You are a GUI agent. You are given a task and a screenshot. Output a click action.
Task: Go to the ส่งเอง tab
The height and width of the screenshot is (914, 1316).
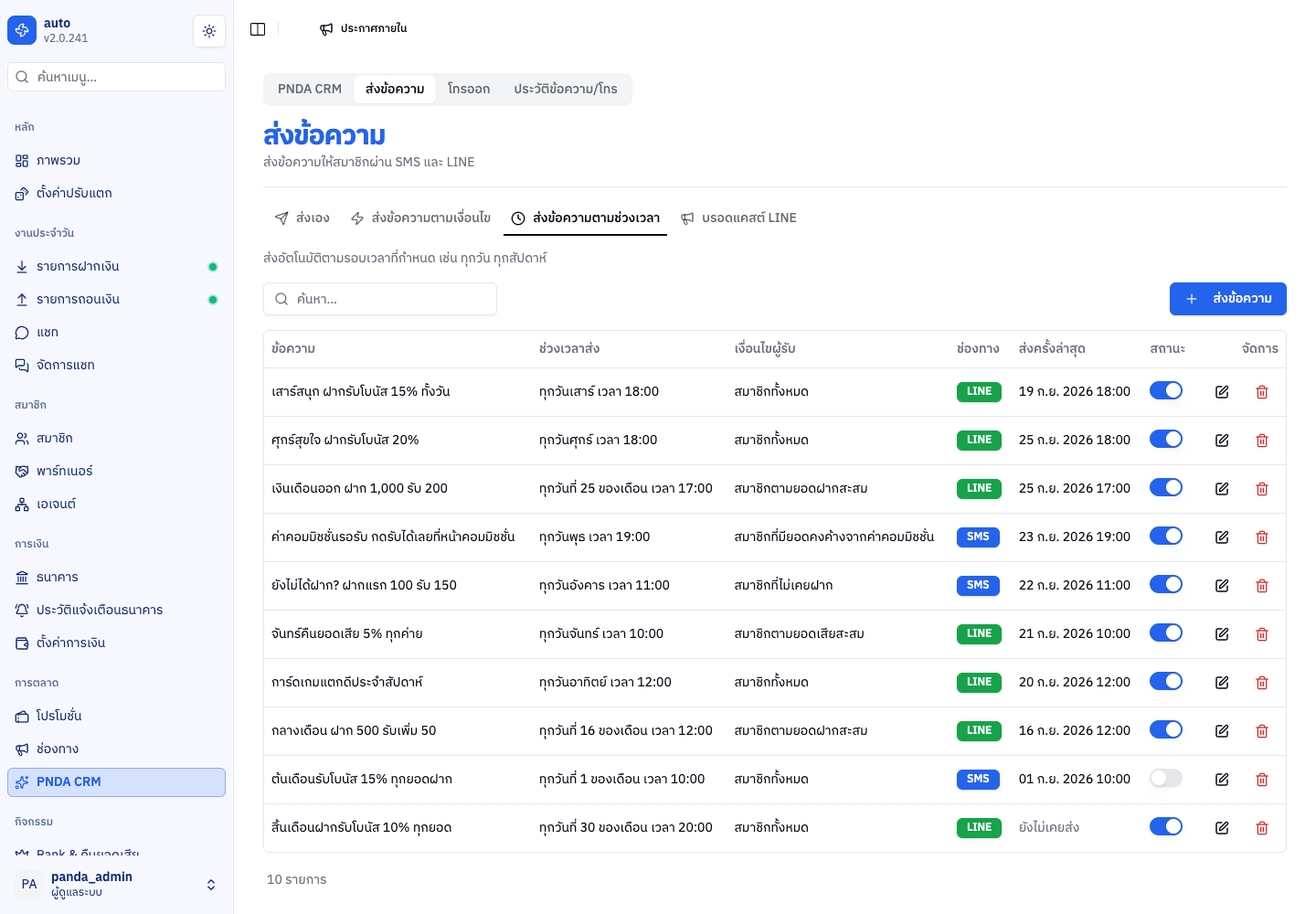(302, 218)
